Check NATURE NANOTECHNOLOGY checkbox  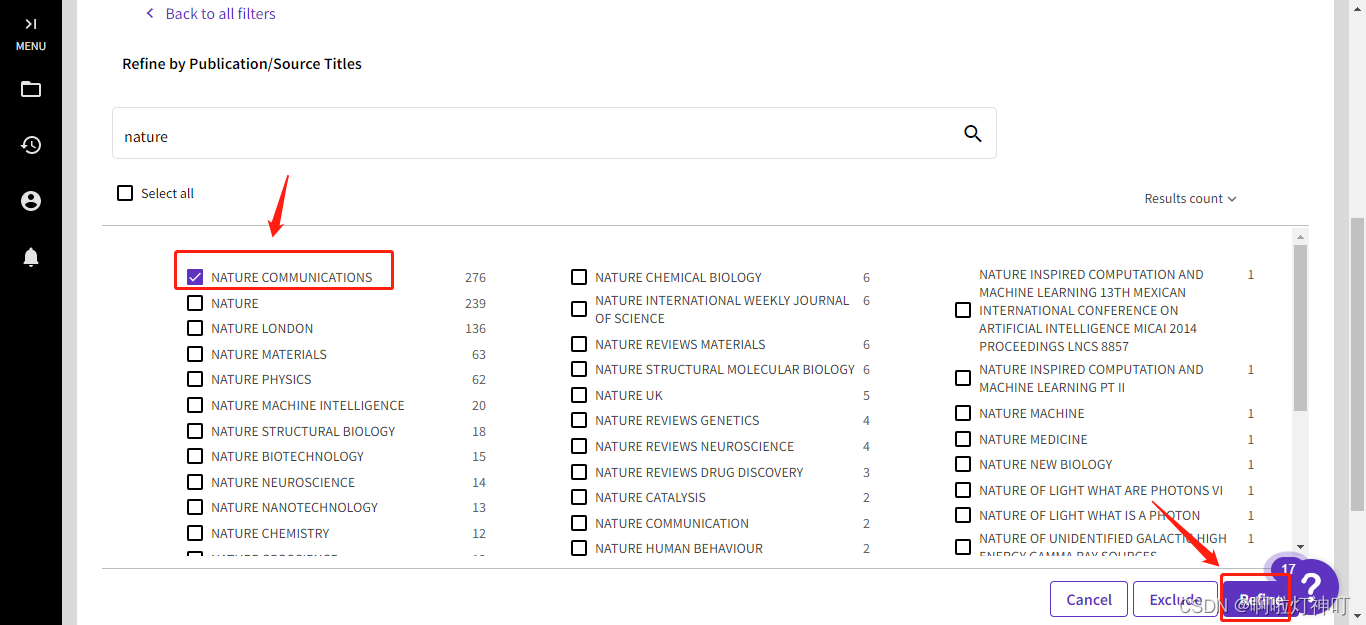coord(195,507)
